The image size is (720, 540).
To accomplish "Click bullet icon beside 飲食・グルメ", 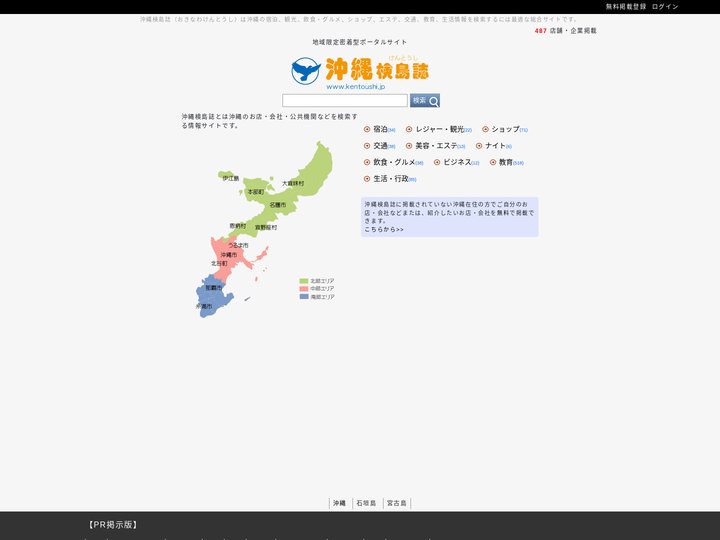I will click(367, 163).
